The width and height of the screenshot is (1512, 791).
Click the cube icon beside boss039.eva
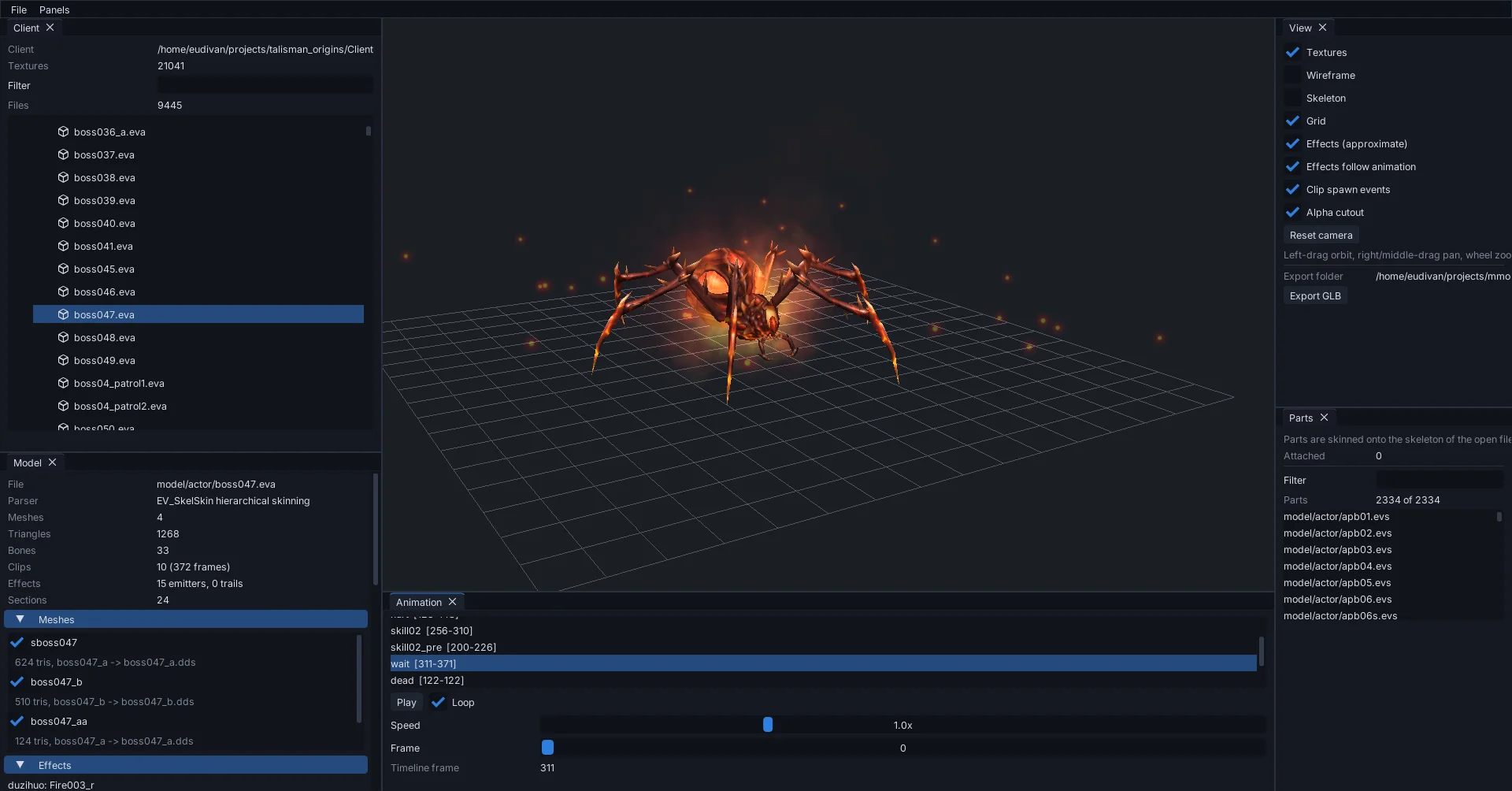(63, 200)
